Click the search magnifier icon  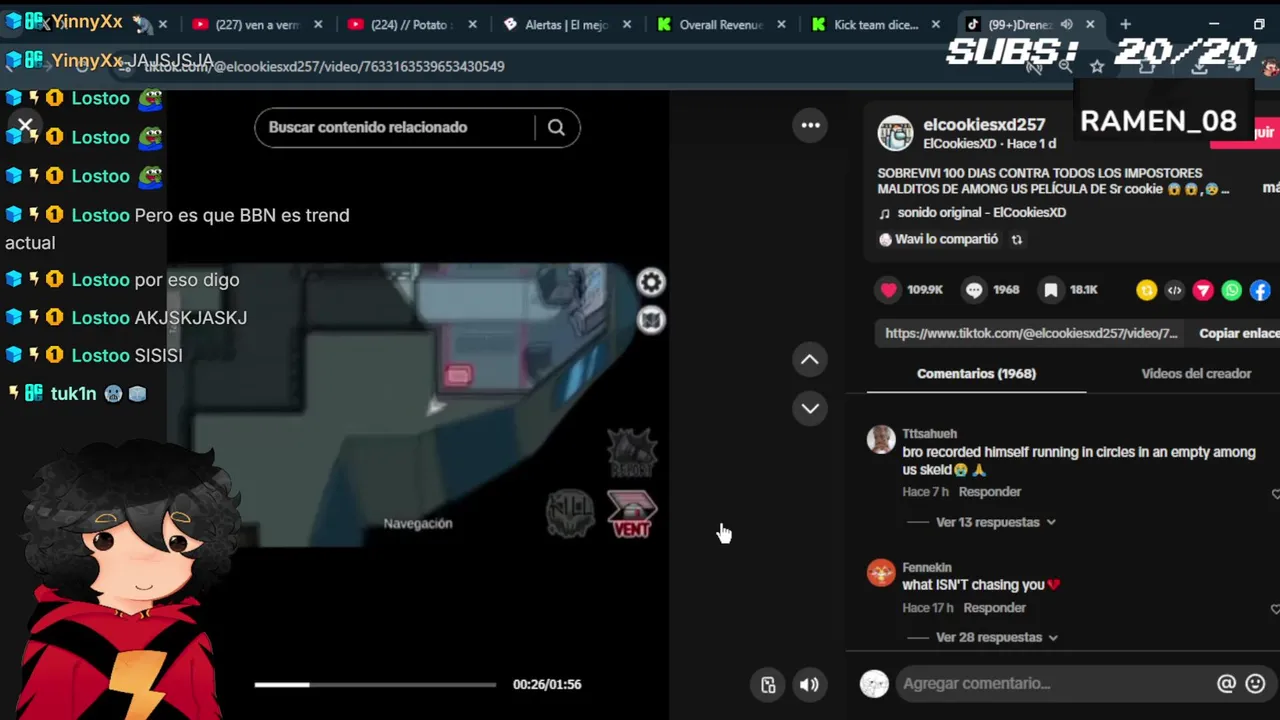click(556, 127)
